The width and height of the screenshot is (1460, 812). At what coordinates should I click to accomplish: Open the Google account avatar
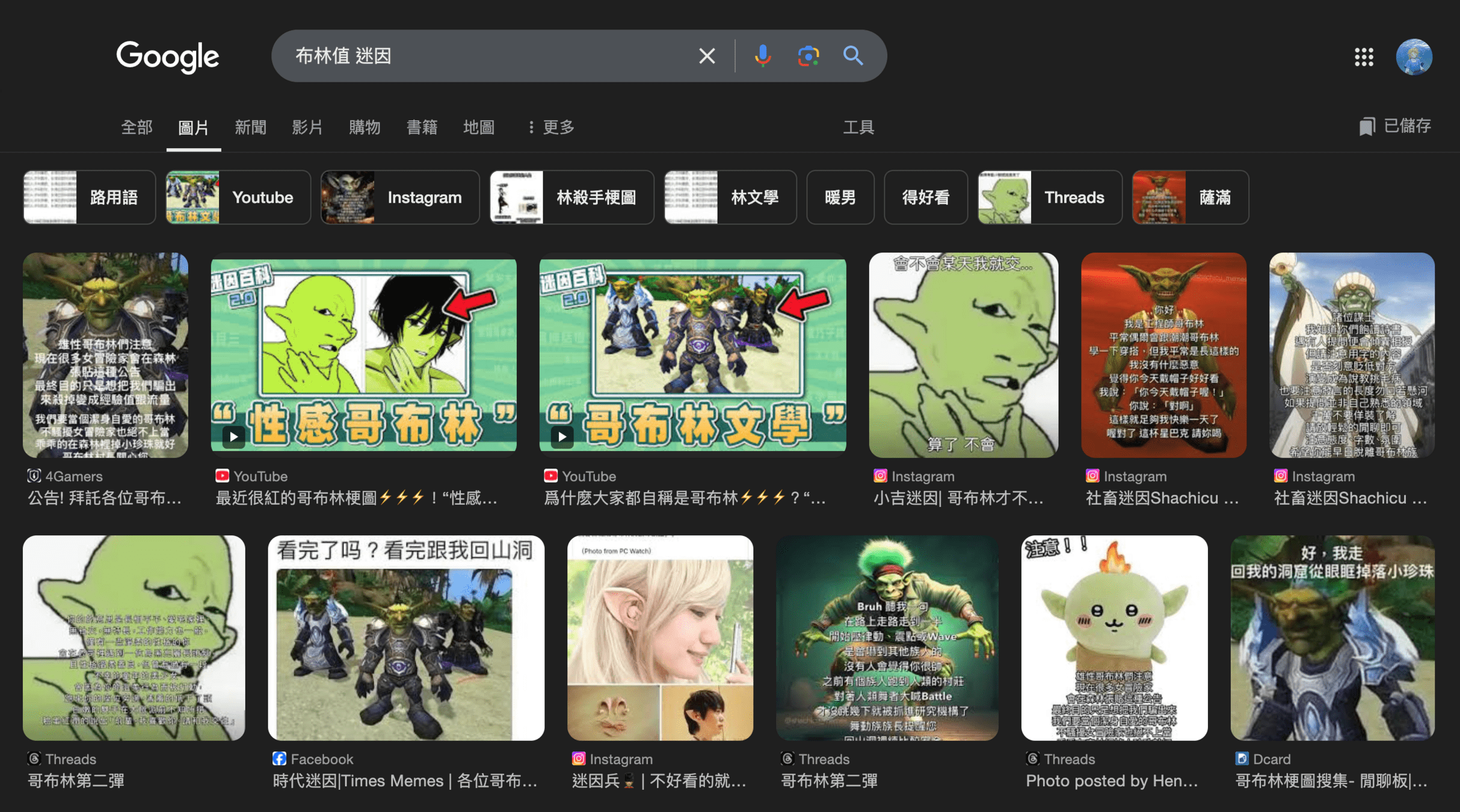click(x=1414, y=57)
